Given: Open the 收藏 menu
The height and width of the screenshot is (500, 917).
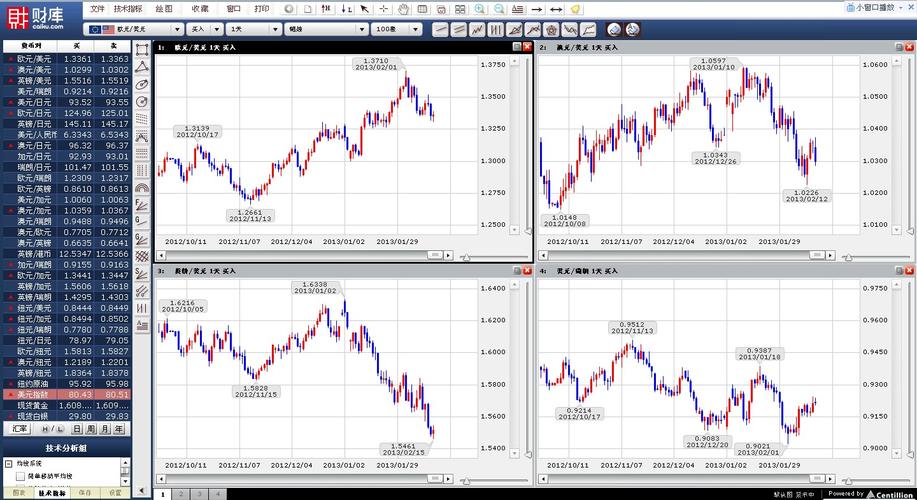Looking at the screenshot, I should click(x=199, y=9).
